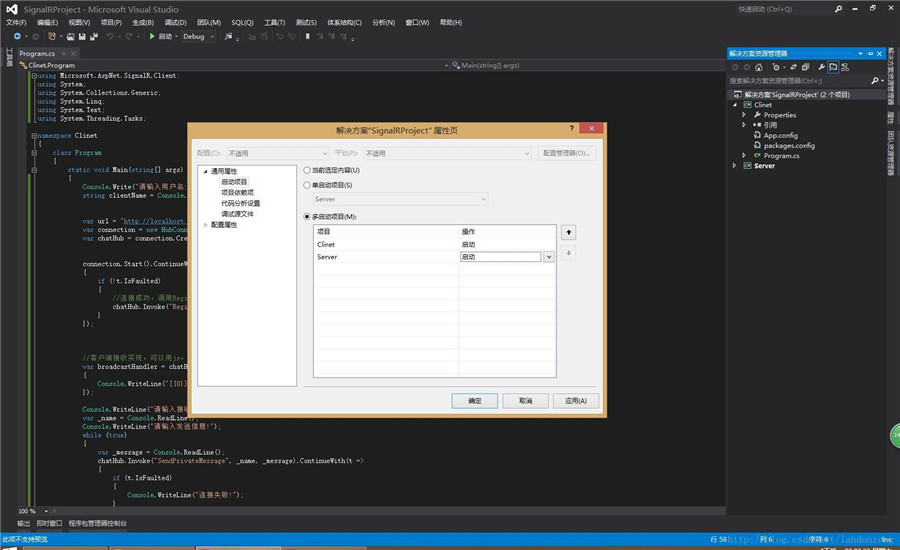900x550 pixels.
Task: Click the 应用(A) button
Action: tap(575, 400)
